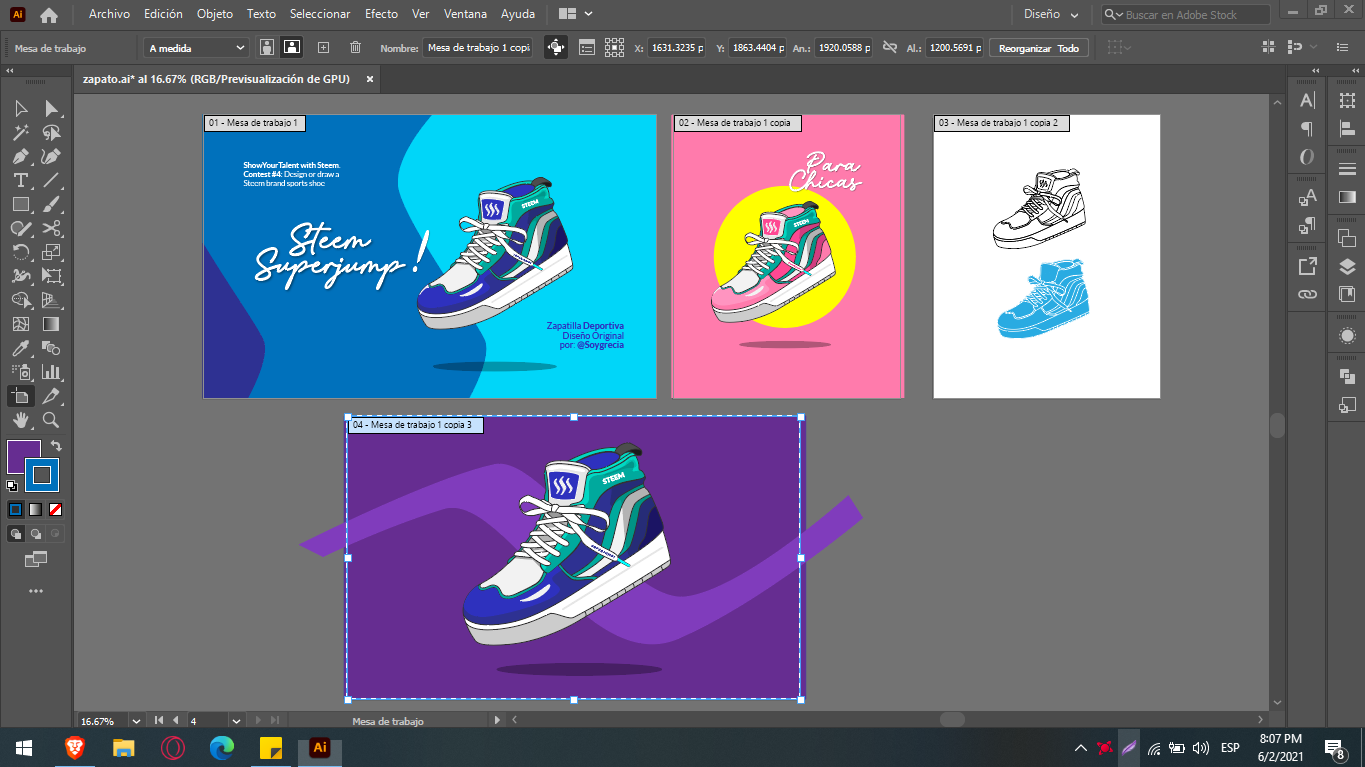Open the artboard navigation dropdown
This screenshot has width=1365, height=767.
pyautogui.click(x=236, y=720)
